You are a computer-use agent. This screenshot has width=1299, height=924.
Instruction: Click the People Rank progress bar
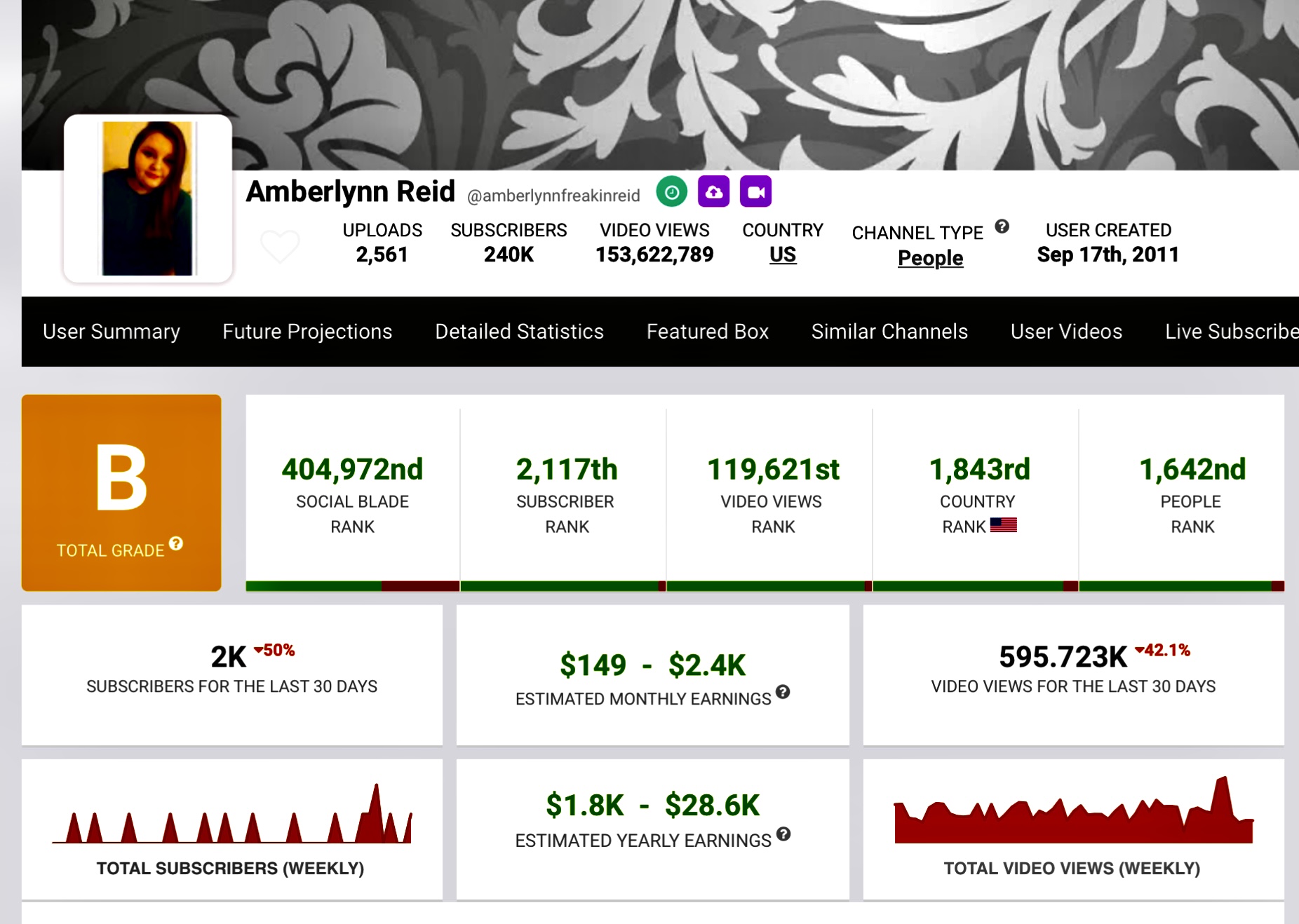point(1182,586)
